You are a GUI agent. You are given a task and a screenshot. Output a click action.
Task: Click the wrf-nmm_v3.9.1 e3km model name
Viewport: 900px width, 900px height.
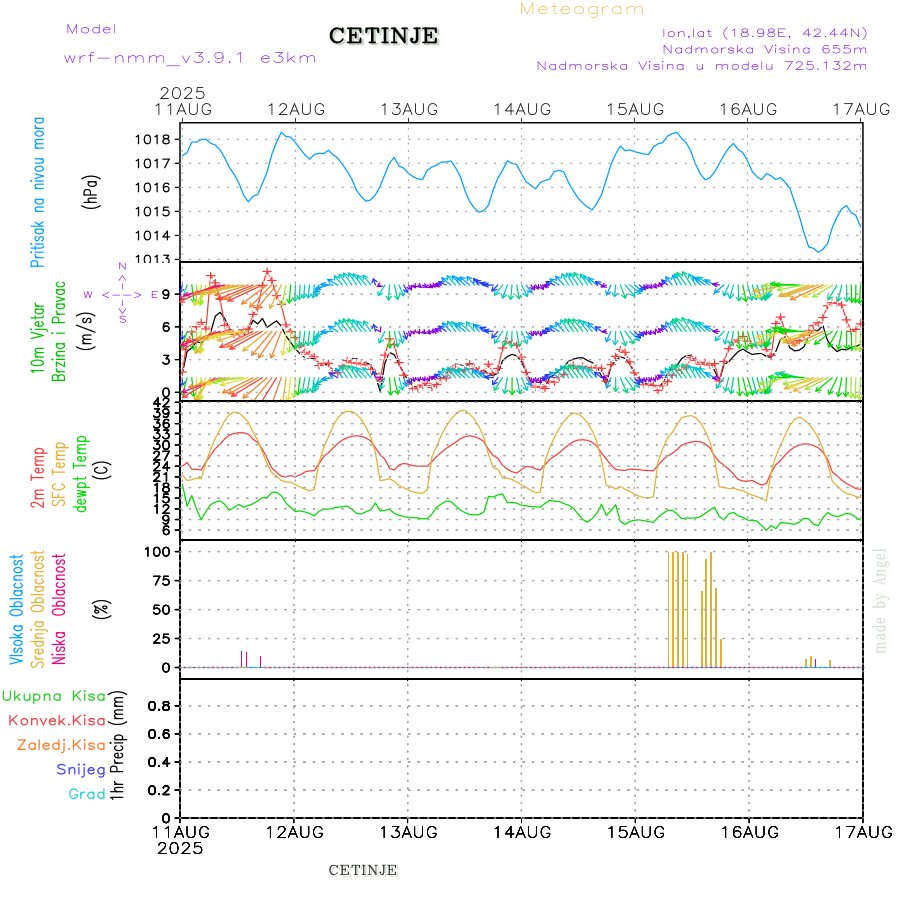[x=190, y=58]
